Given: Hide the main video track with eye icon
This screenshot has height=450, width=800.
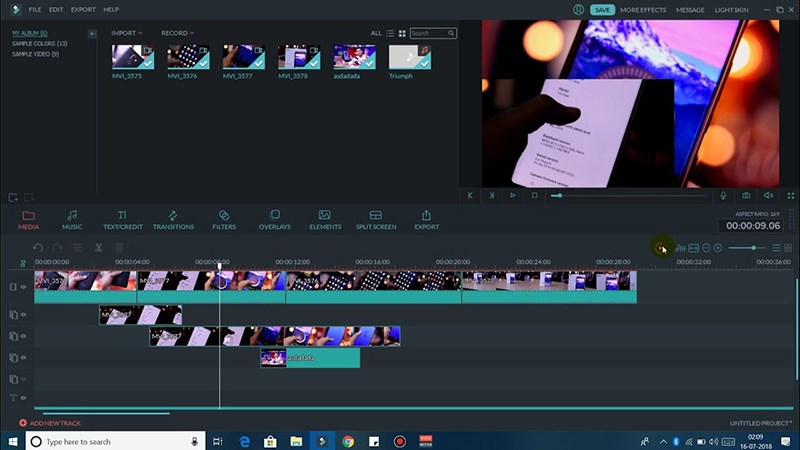Looking at the screenshot, I should click(x=24, y=287).
